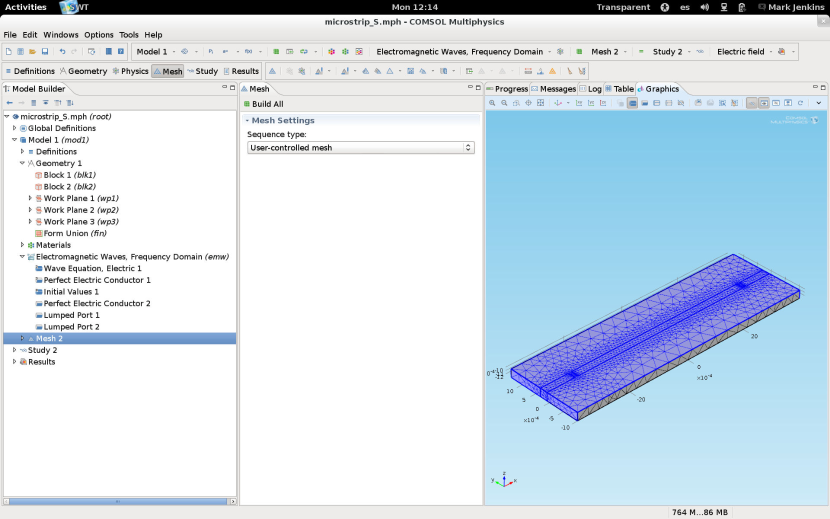Expand the Study 2 tree node

pos(14,350)
